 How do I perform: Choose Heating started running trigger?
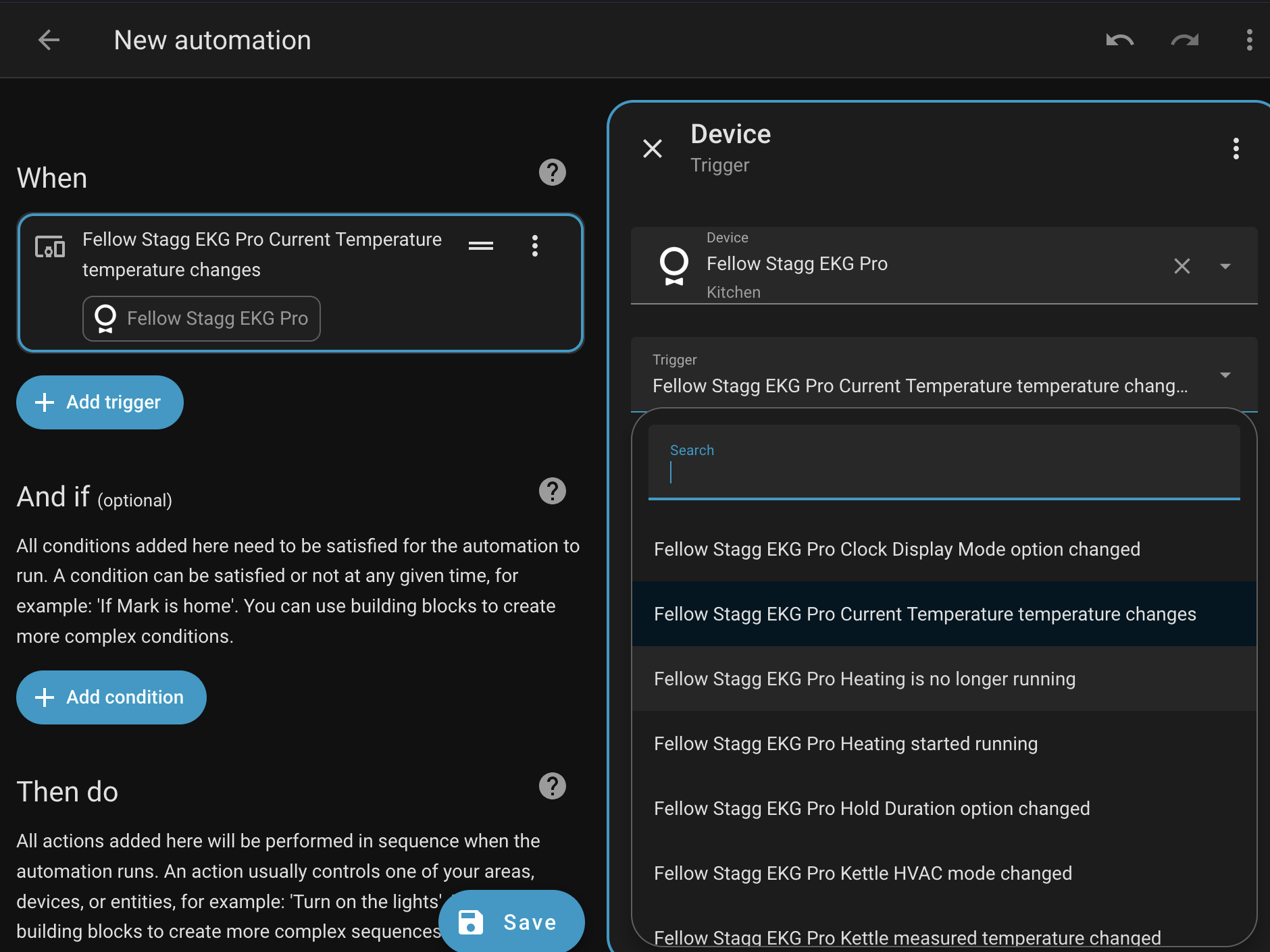tap(845, 744)
